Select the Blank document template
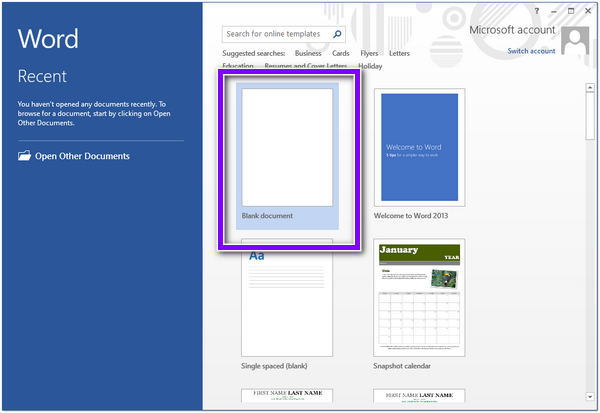Viewport: 600px width, 413px height. (287, 156)
